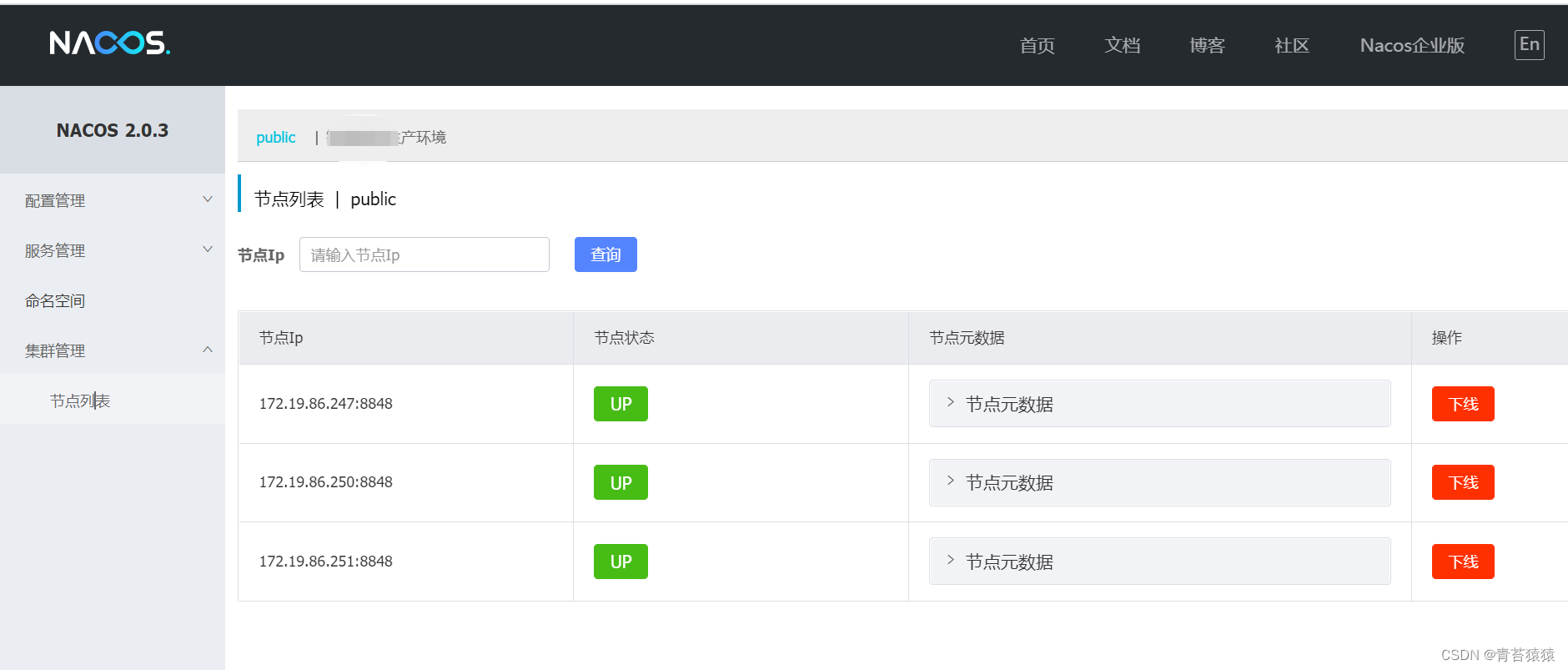This screenshot has height=670, width=1568.
Task: Click UP status of 172.19.86.250
Action: coord(621,482)
